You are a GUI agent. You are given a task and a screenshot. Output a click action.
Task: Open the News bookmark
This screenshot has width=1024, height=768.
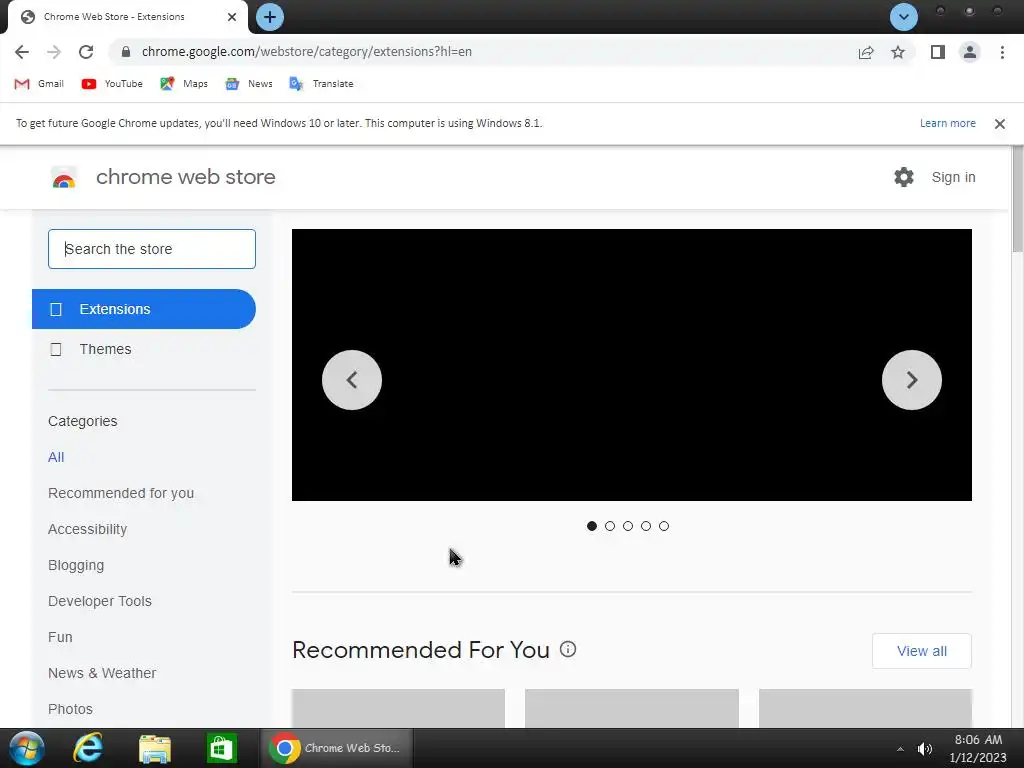coord(249,84)
